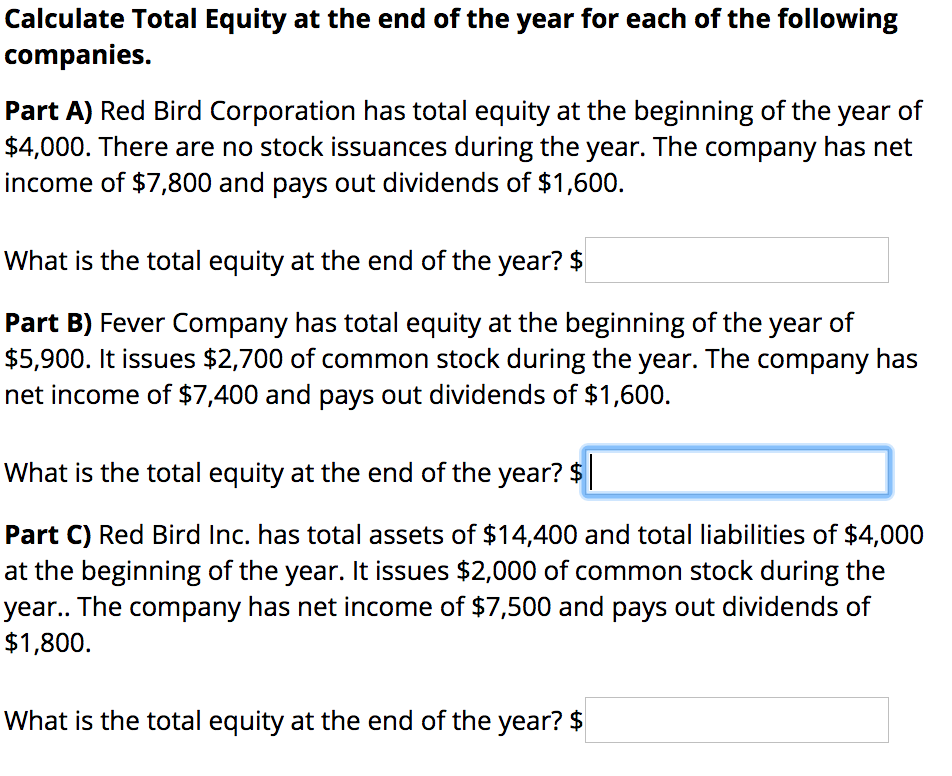Click the question text below Part A

pos(285,260)
